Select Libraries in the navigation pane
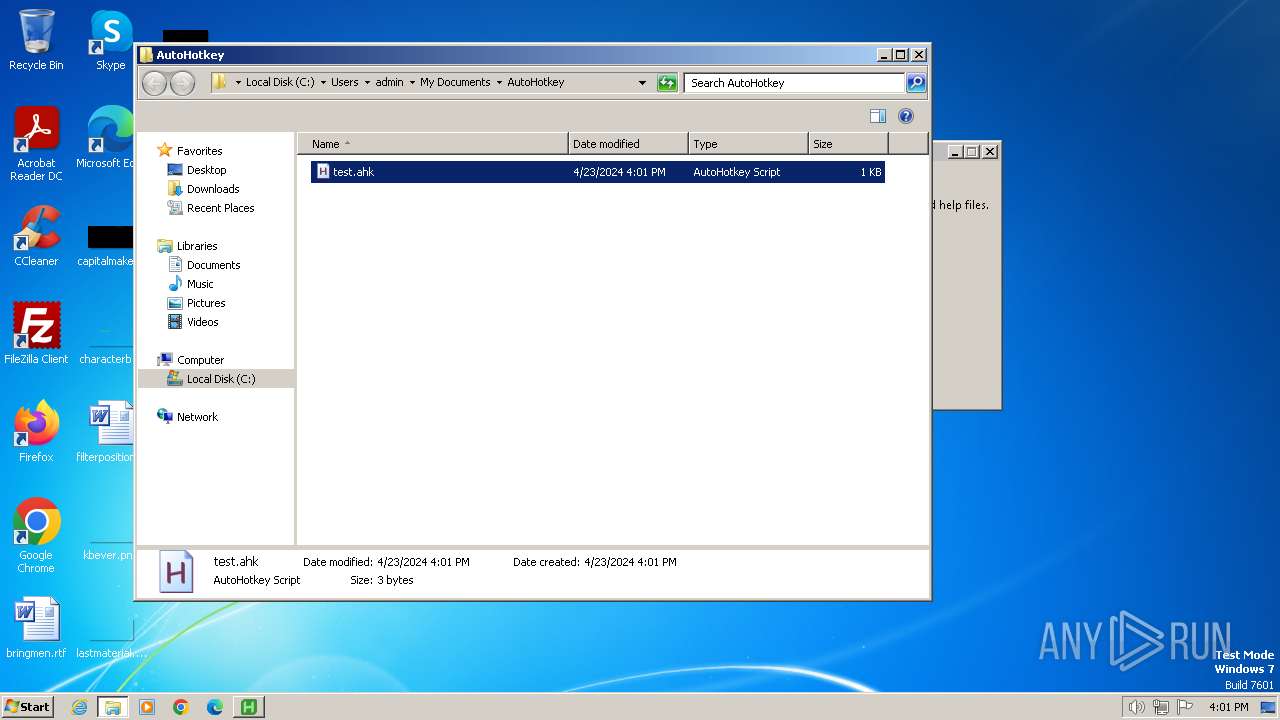This screenshot has height=720, width=1280. pos(197,246)
